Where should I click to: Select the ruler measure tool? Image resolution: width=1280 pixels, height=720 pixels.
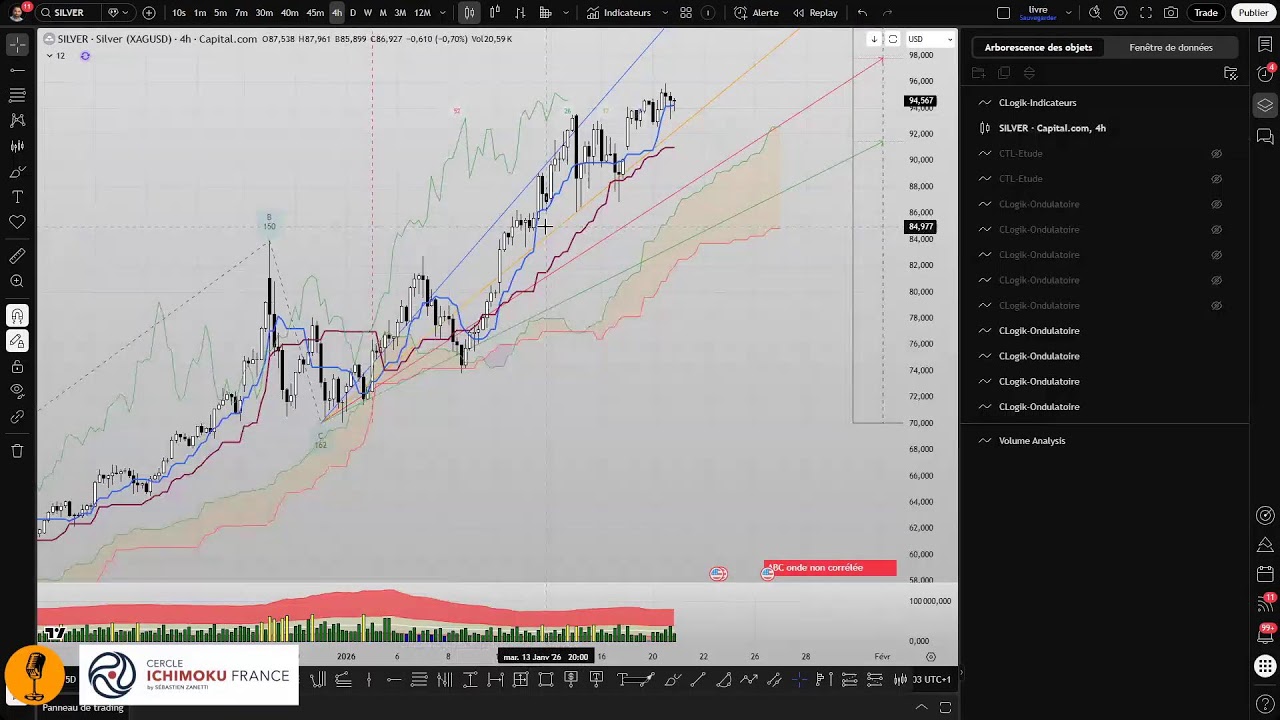pos(17,257)
